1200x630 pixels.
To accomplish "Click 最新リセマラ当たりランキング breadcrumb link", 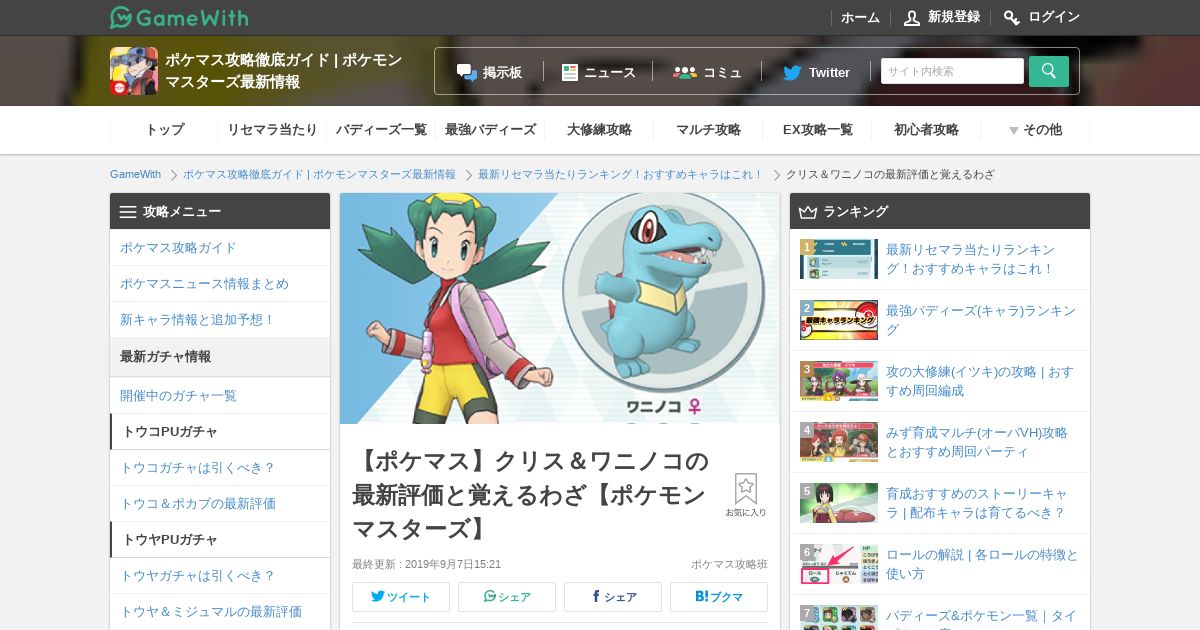I will 620,174.
